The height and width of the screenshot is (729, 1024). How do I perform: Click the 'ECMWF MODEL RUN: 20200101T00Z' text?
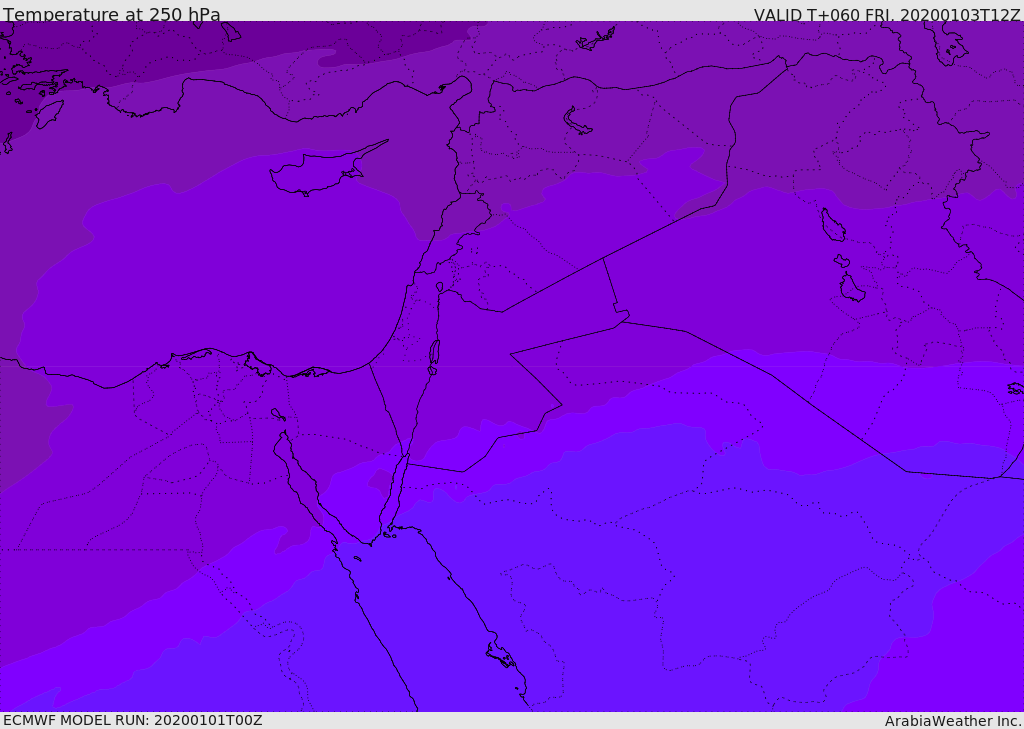(133, 720)
